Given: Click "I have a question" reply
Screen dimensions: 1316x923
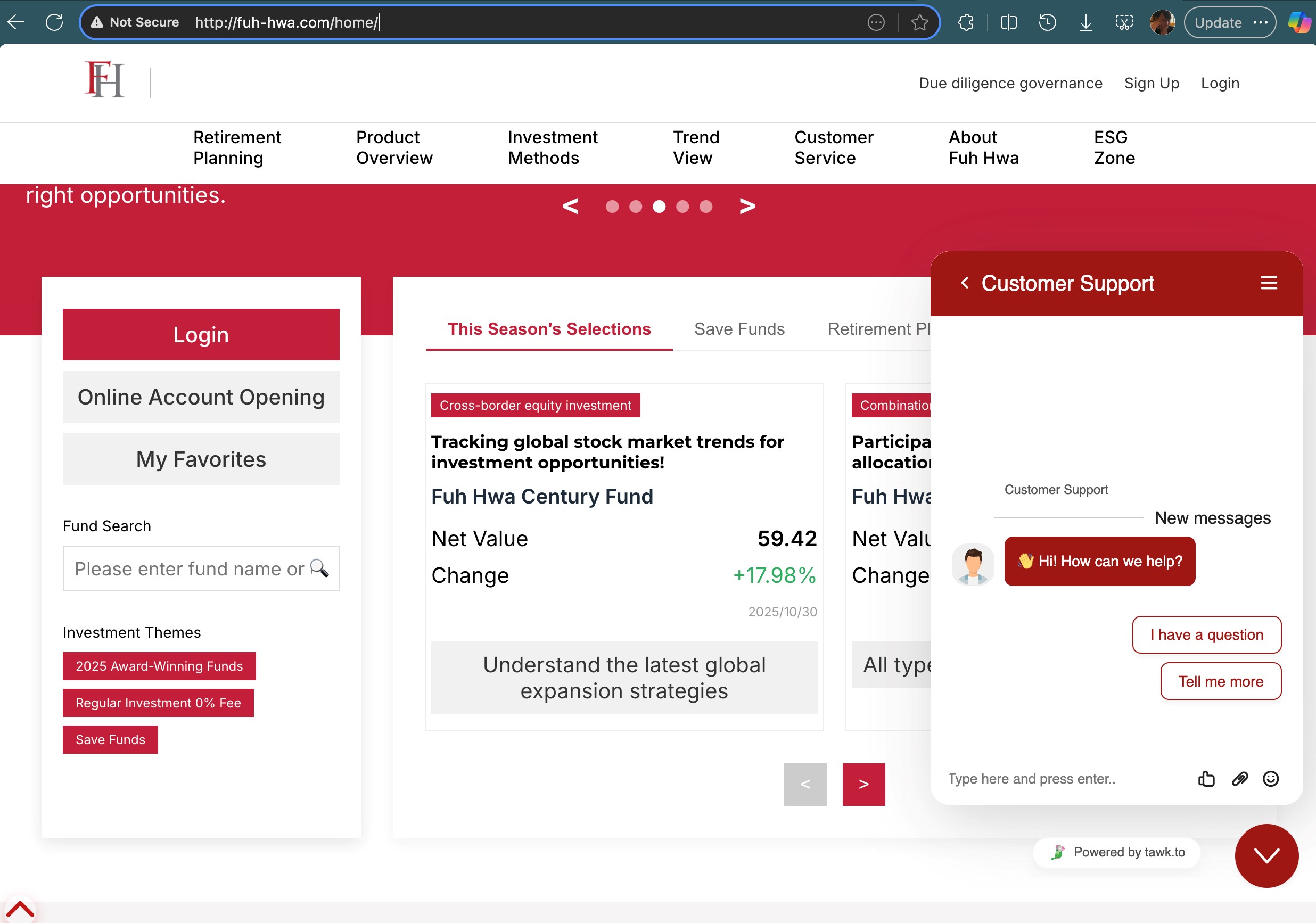Looking at the screenshot, I should tap(1206, 635).
